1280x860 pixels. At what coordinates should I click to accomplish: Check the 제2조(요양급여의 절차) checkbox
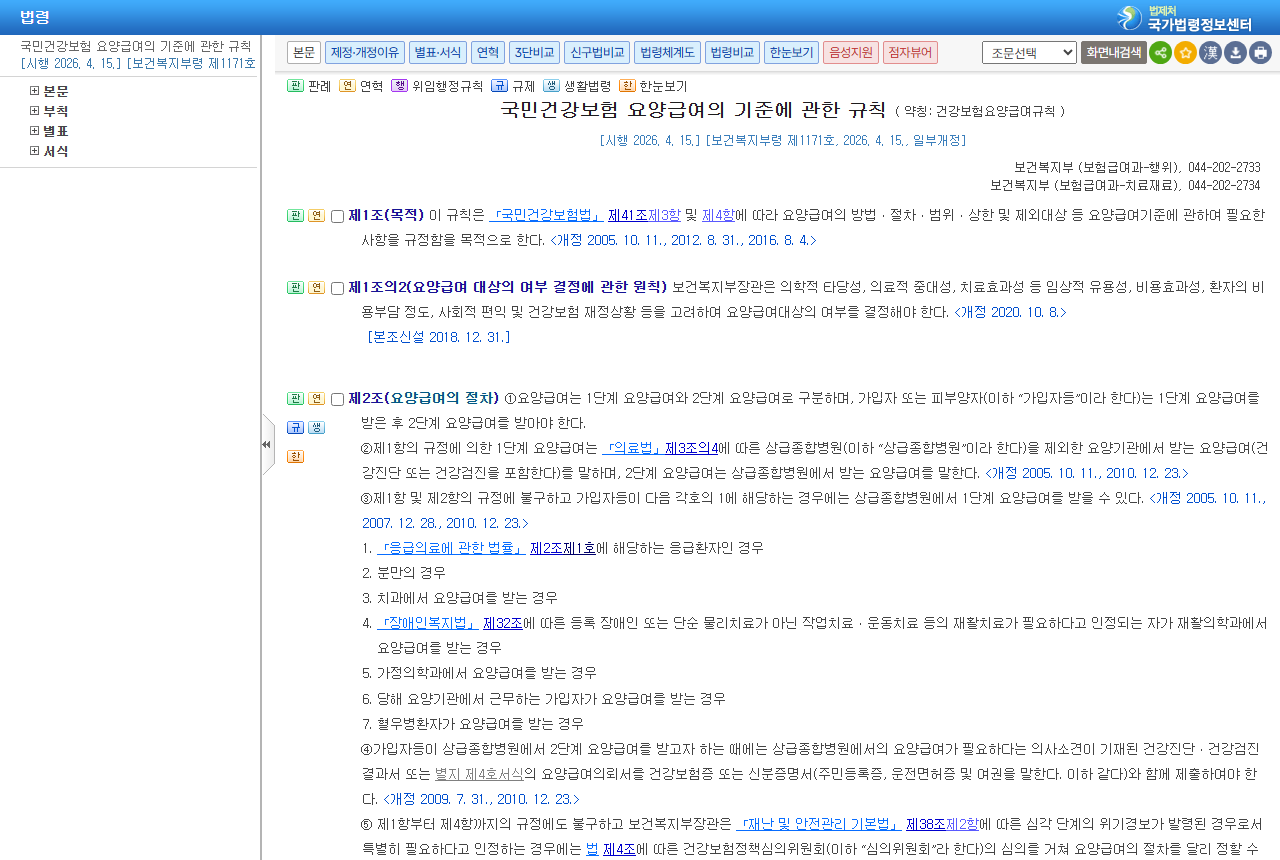click(x=337, y=399)
